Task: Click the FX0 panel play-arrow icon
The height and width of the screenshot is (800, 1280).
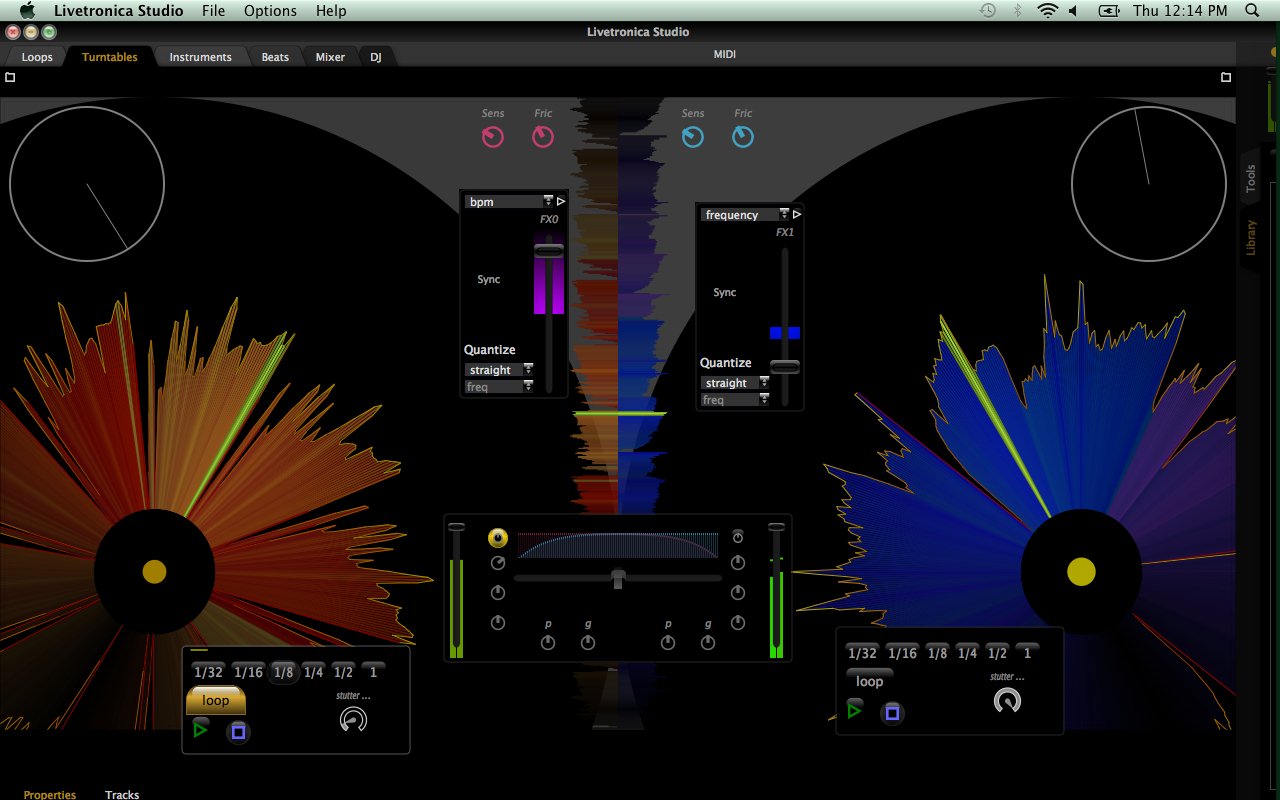Action: point(561,201)
